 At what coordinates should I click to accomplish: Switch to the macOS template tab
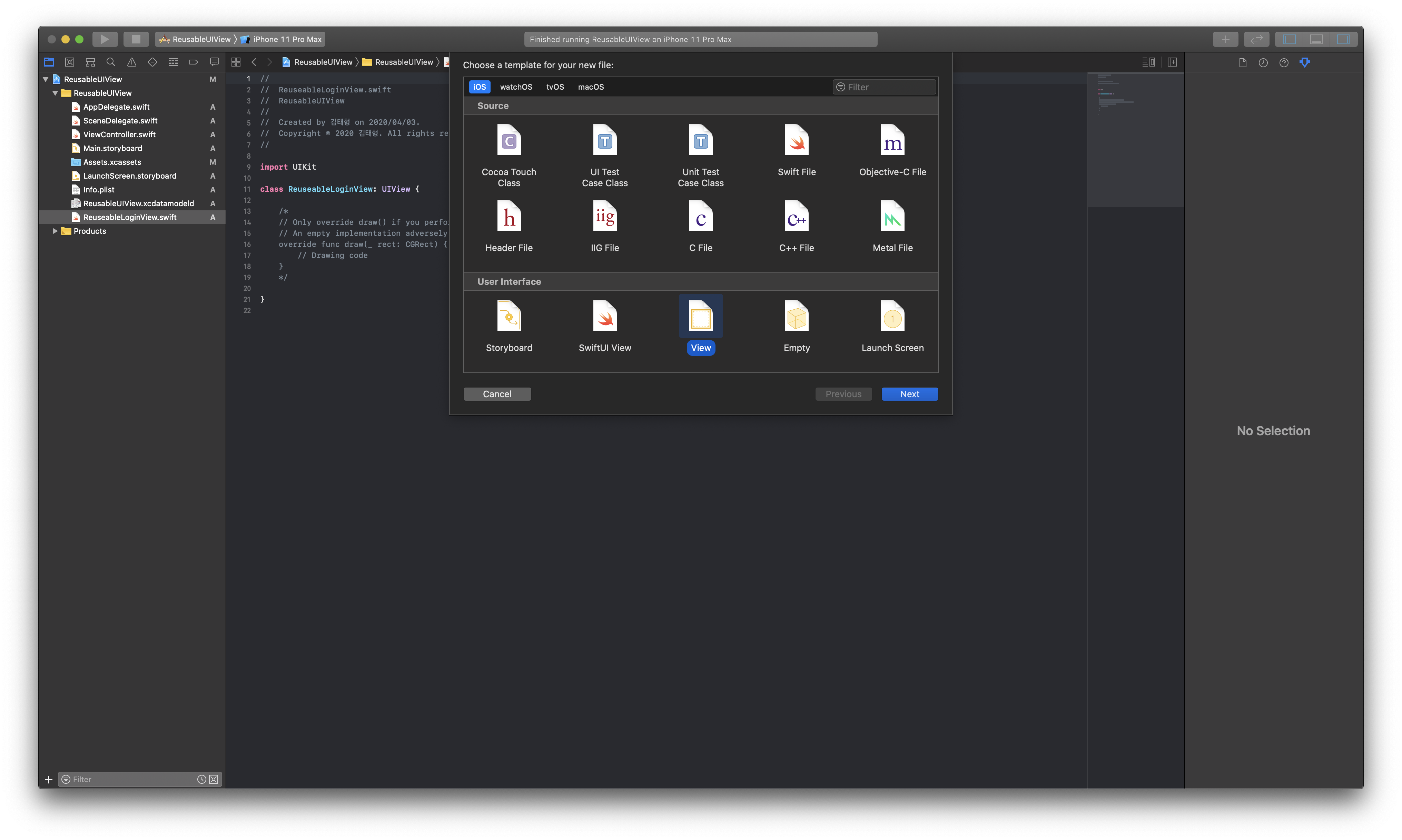(591, 87)
